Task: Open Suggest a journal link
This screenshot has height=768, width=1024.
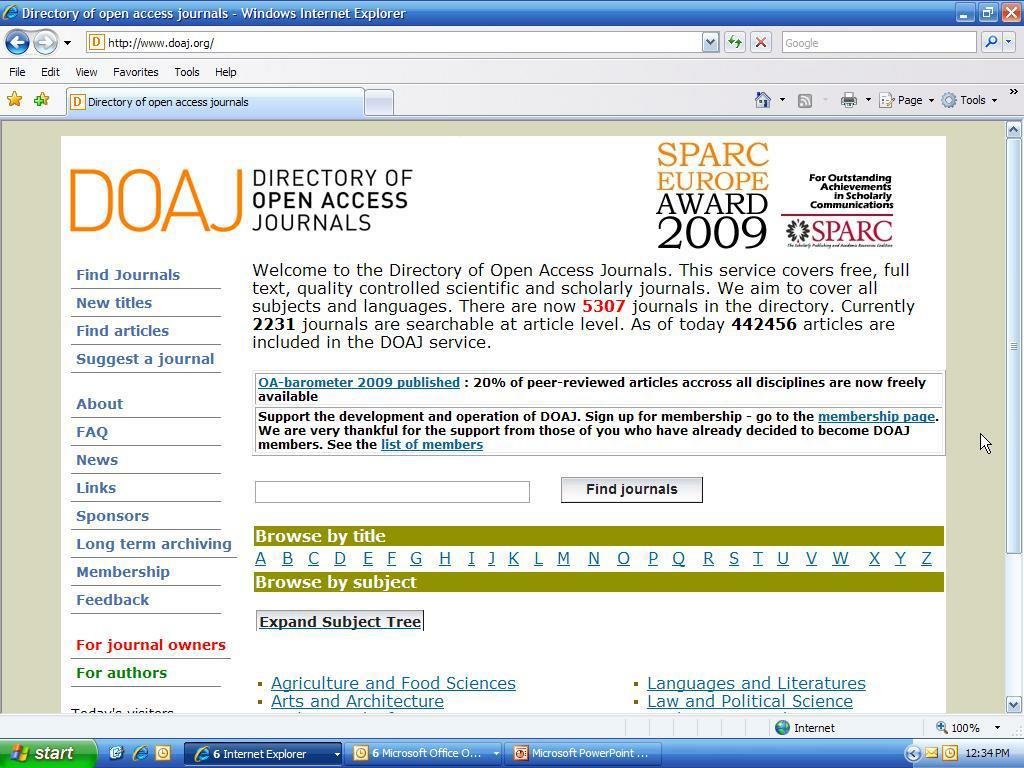Action: [145, 359]
